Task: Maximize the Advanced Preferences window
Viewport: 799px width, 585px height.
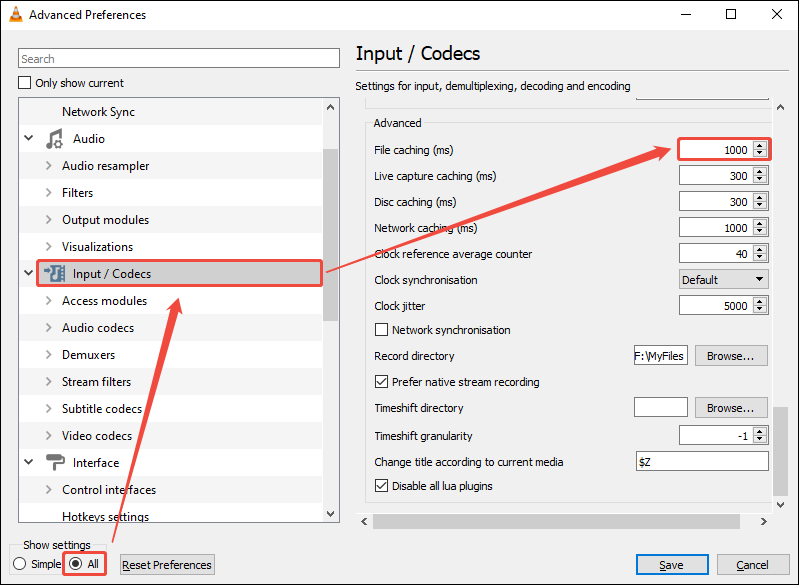Action: point(731,14)
